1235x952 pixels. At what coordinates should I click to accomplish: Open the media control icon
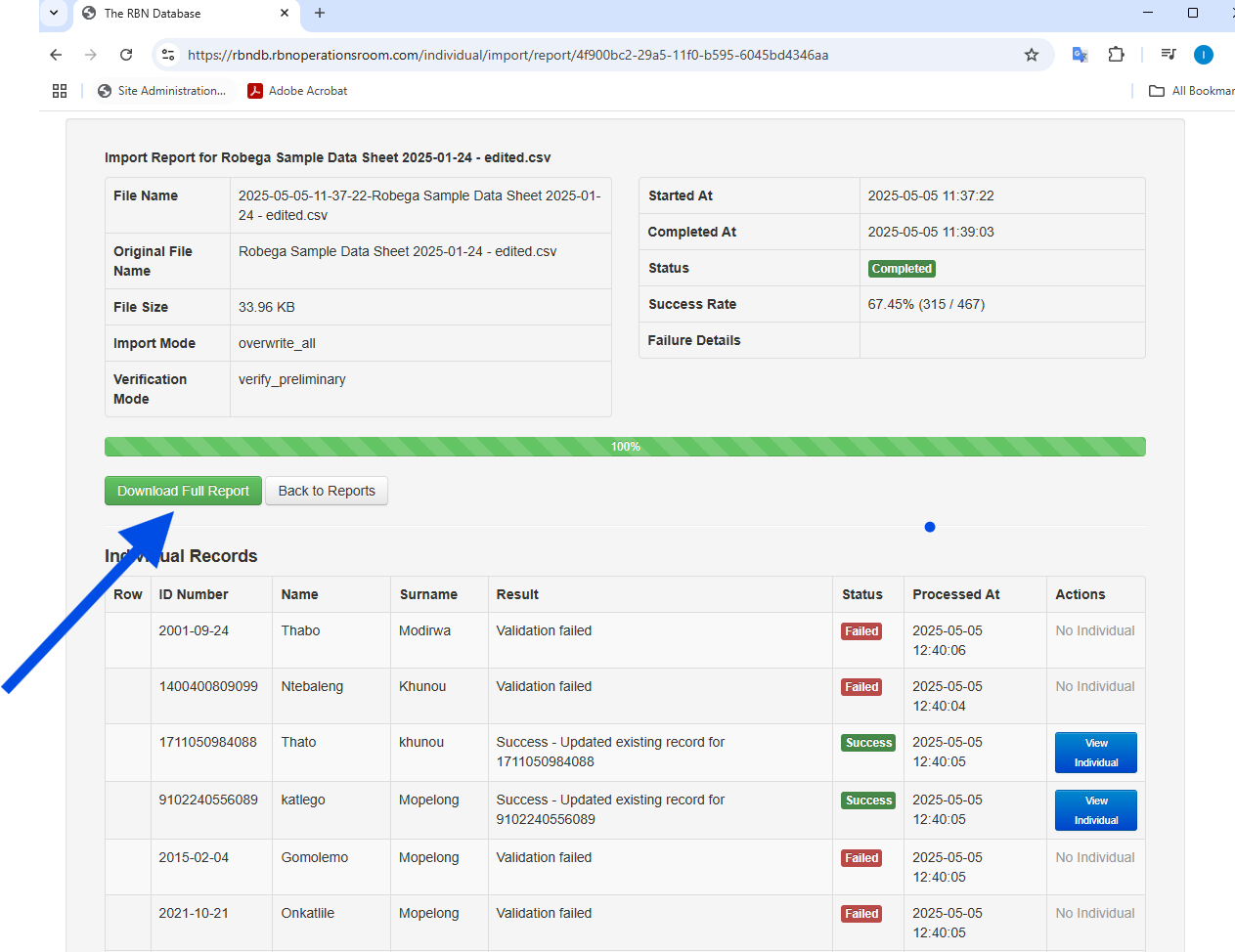click(x=1168, y=55)
